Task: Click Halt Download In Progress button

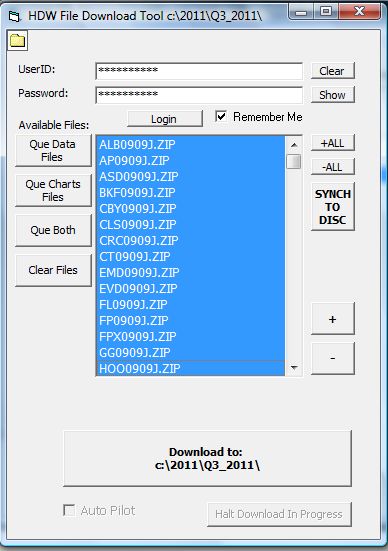Action: coord(279,514)
